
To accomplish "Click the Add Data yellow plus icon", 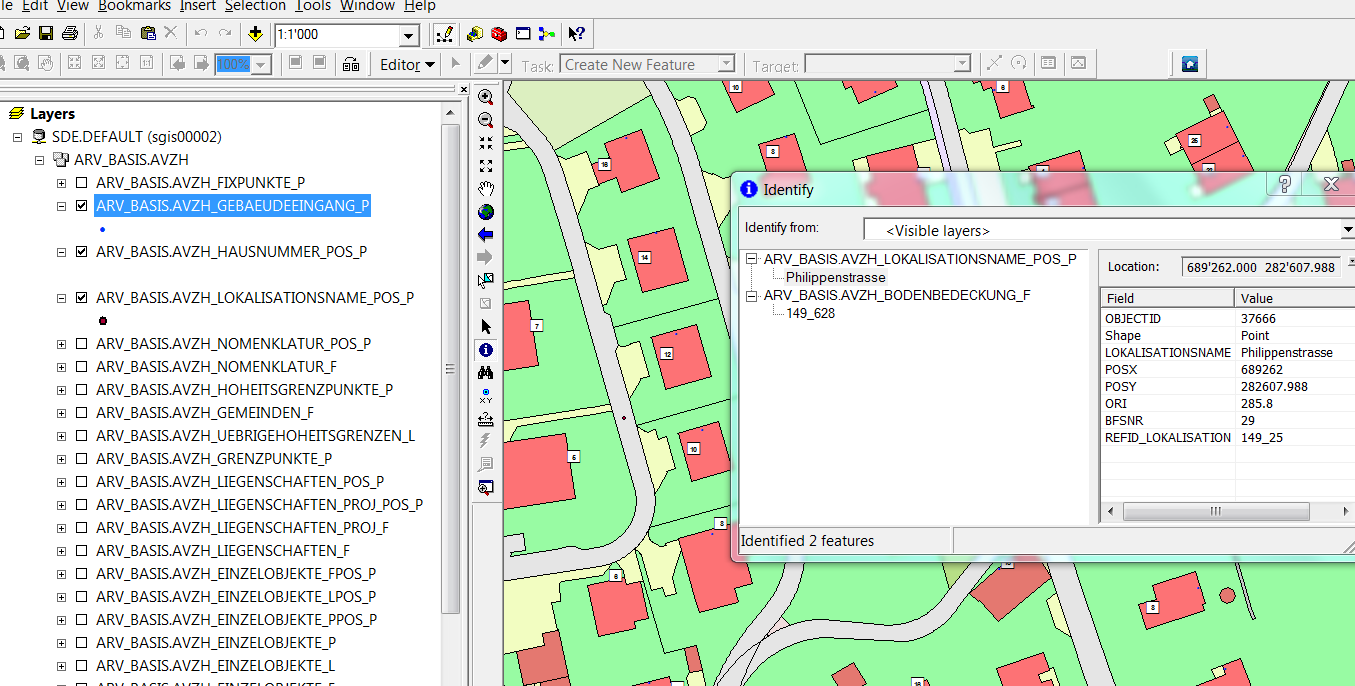I will click(256, 34).
